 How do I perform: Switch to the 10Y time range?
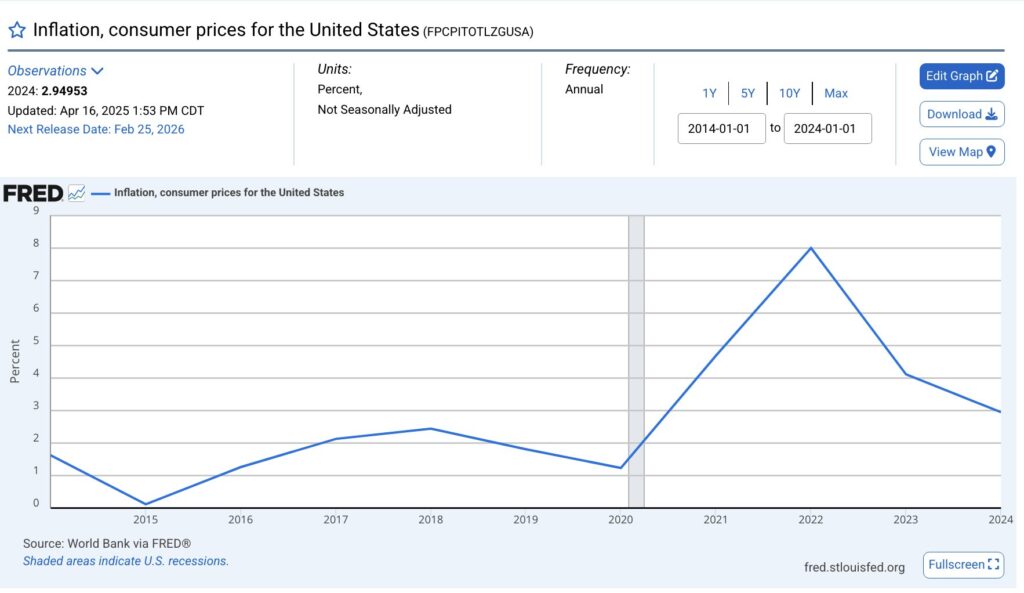(x=789, y=93)
